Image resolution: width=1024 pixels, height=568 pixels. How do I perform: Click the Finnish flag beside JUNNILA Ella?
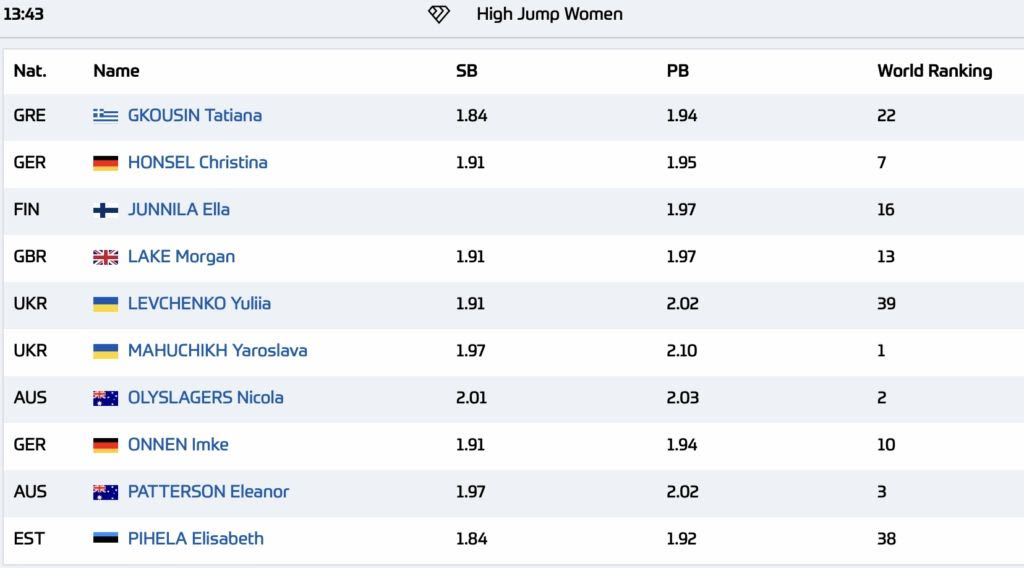click(x=105, y=210)
